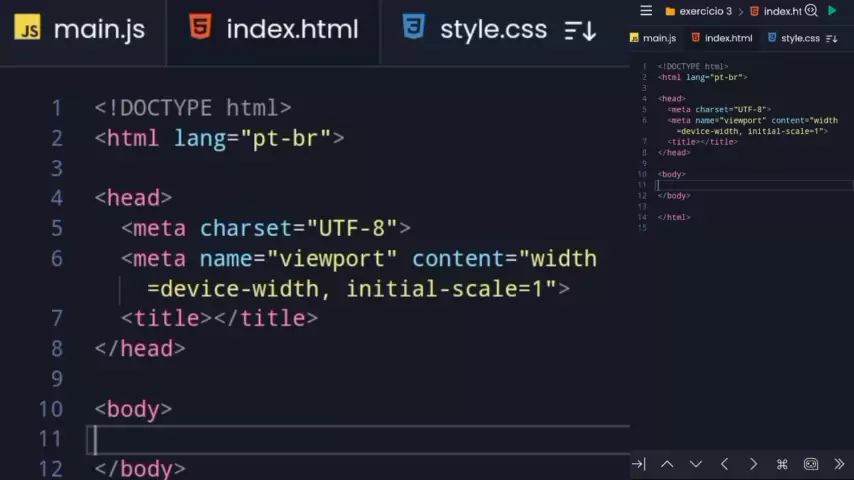854x480 pixels.
Task: Select style.css tab in small editor
Action: click(793, 38)
